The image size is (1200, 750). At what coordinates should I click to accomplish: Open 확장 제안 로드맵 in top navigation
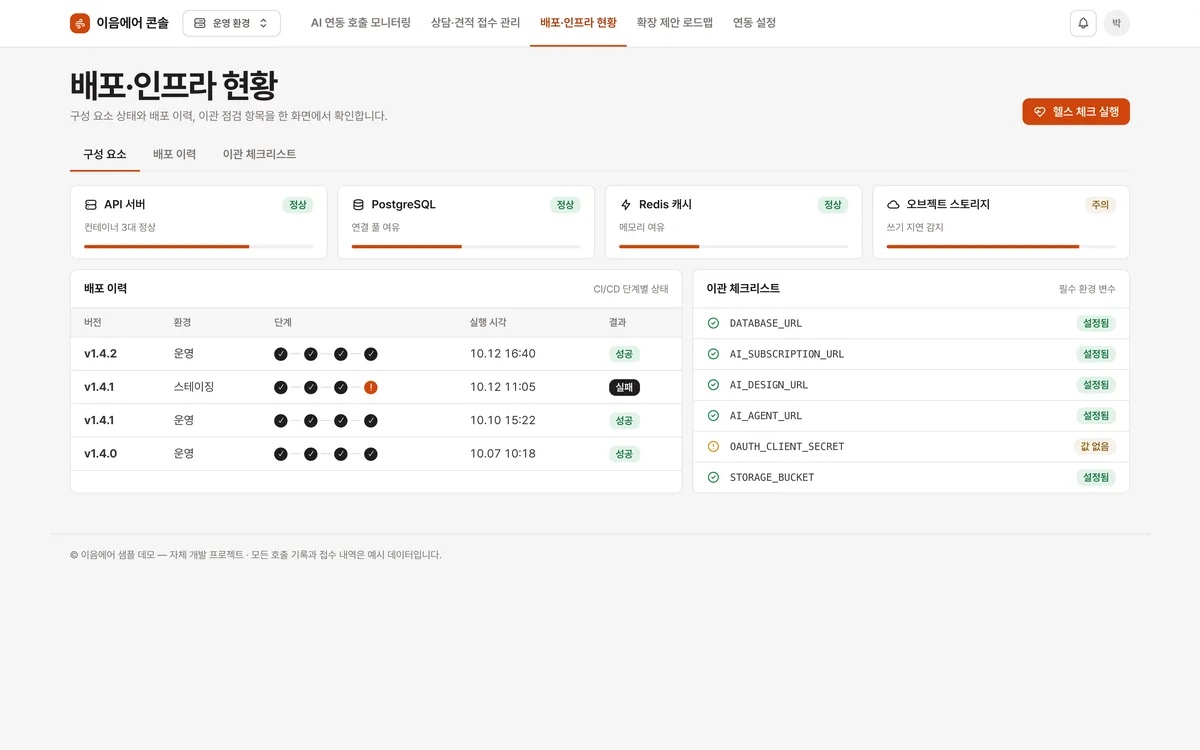pos(675,23)
